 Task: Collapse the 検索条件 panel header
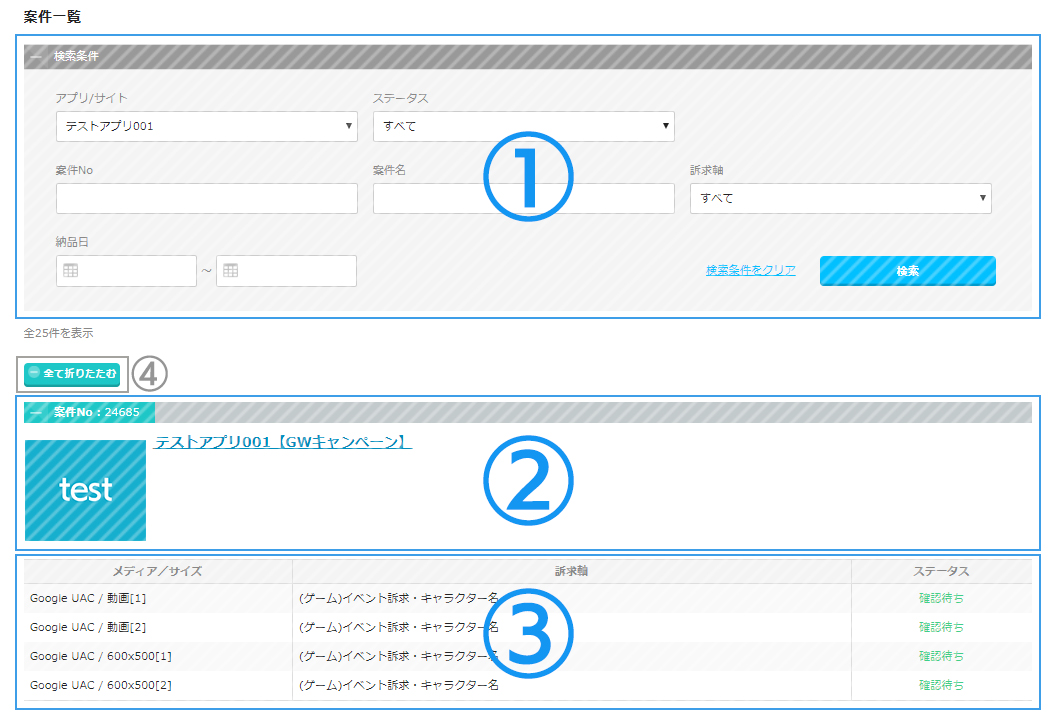tap(37, 57)
